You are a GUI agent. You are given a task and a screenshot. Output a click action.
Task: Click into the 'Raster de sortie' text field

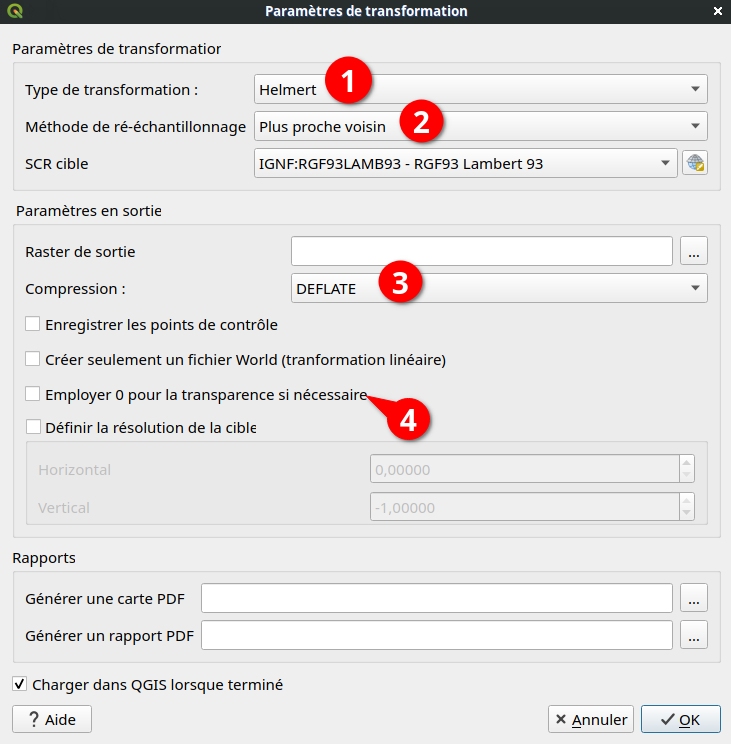[x=481, y=252]
